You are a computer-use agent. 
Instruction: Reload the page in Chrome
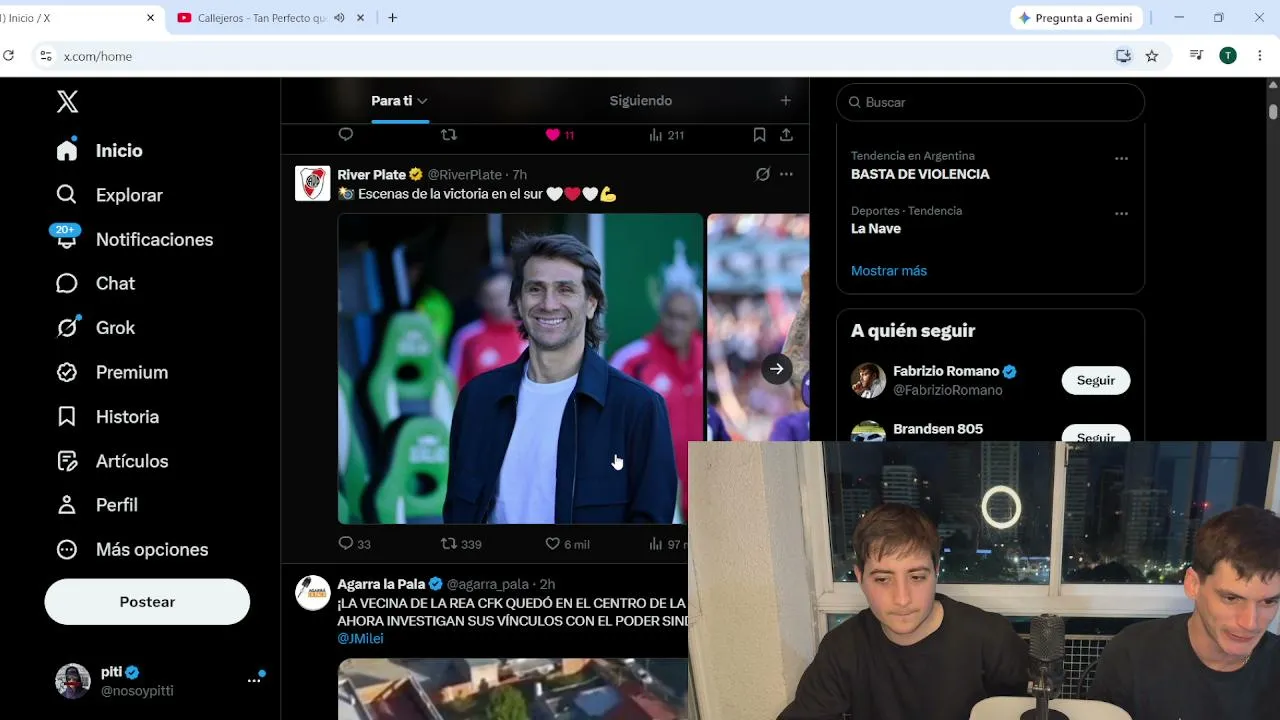tap(8, 56)
